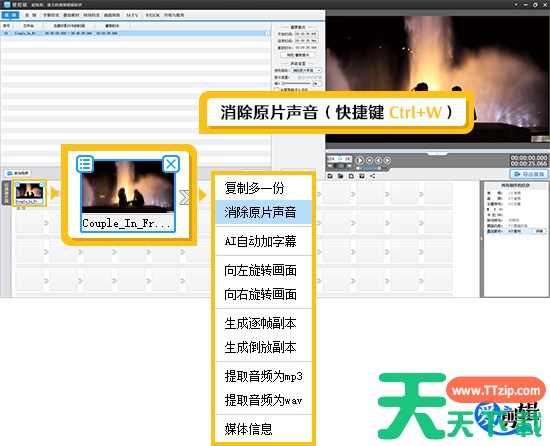Click the detail button in the info panel
550x446 pixels.
click(x=539, y=231)
